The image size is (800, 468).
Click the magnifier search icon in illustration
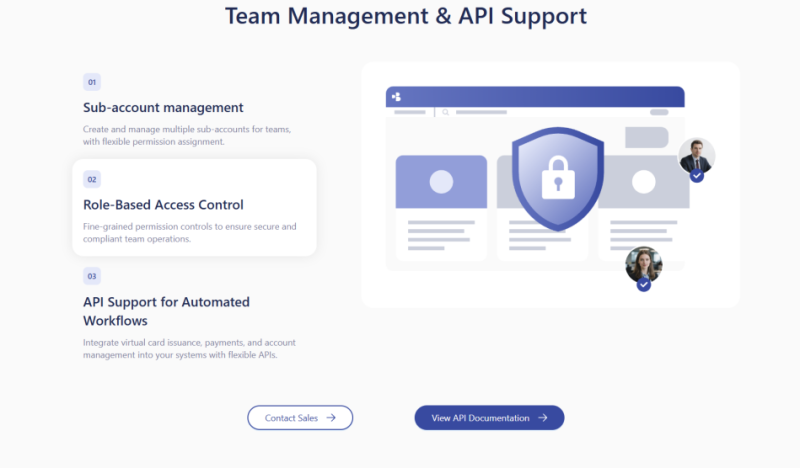click(446, 113)
